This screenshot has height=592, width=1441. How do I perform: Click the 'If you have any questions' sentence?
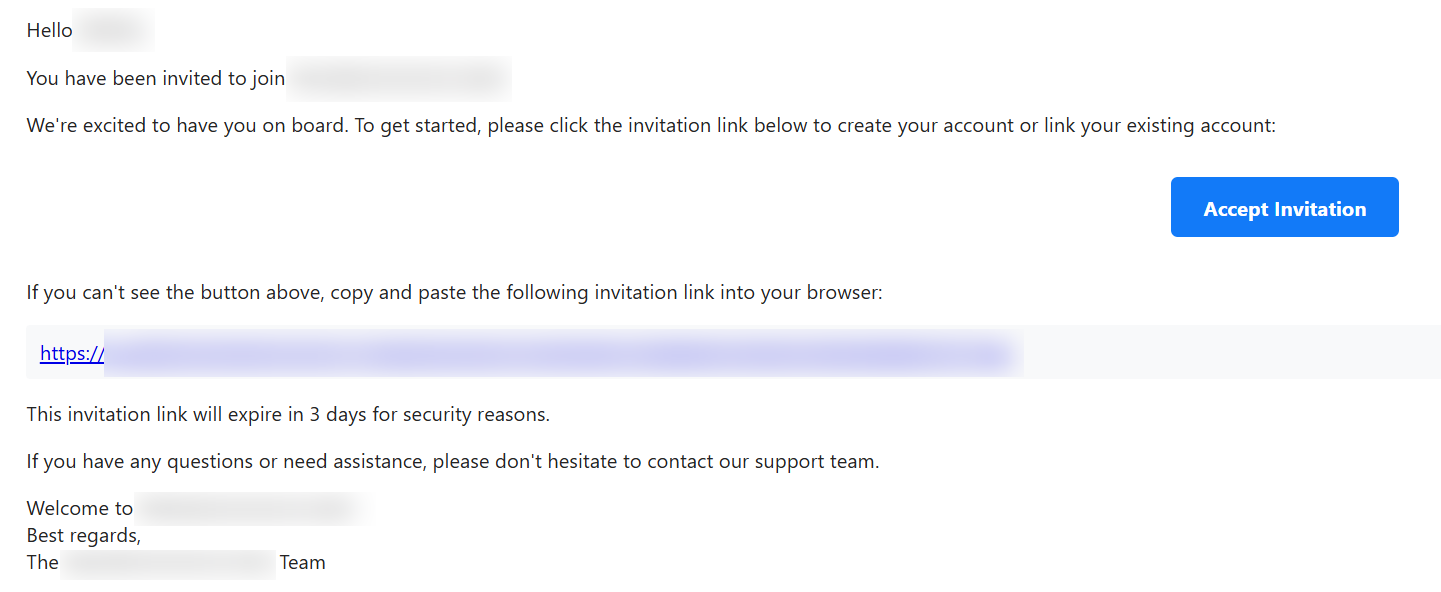point(453,462)
